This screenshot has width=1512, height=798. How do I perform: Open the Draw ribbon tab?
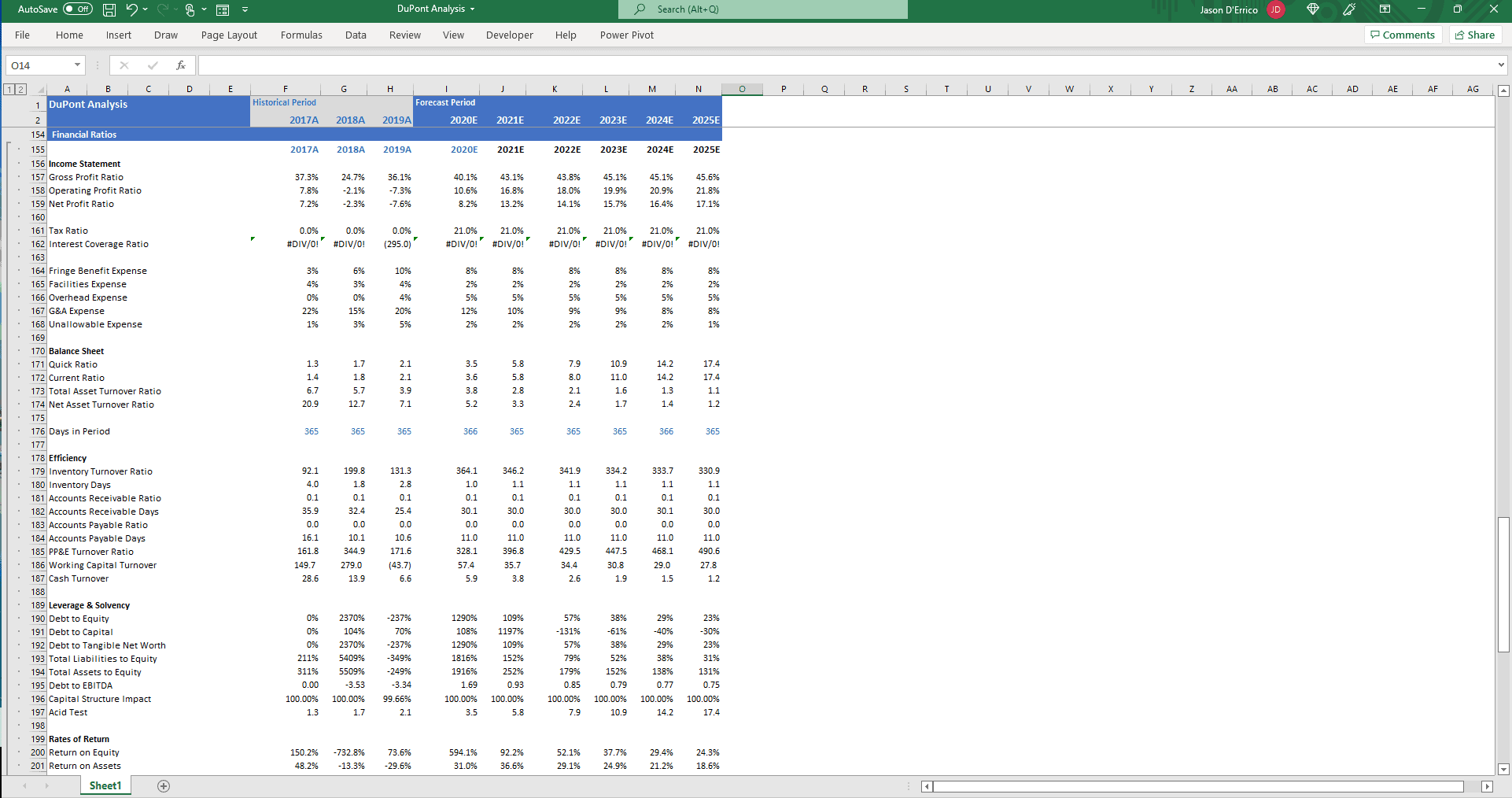[166, 35]
